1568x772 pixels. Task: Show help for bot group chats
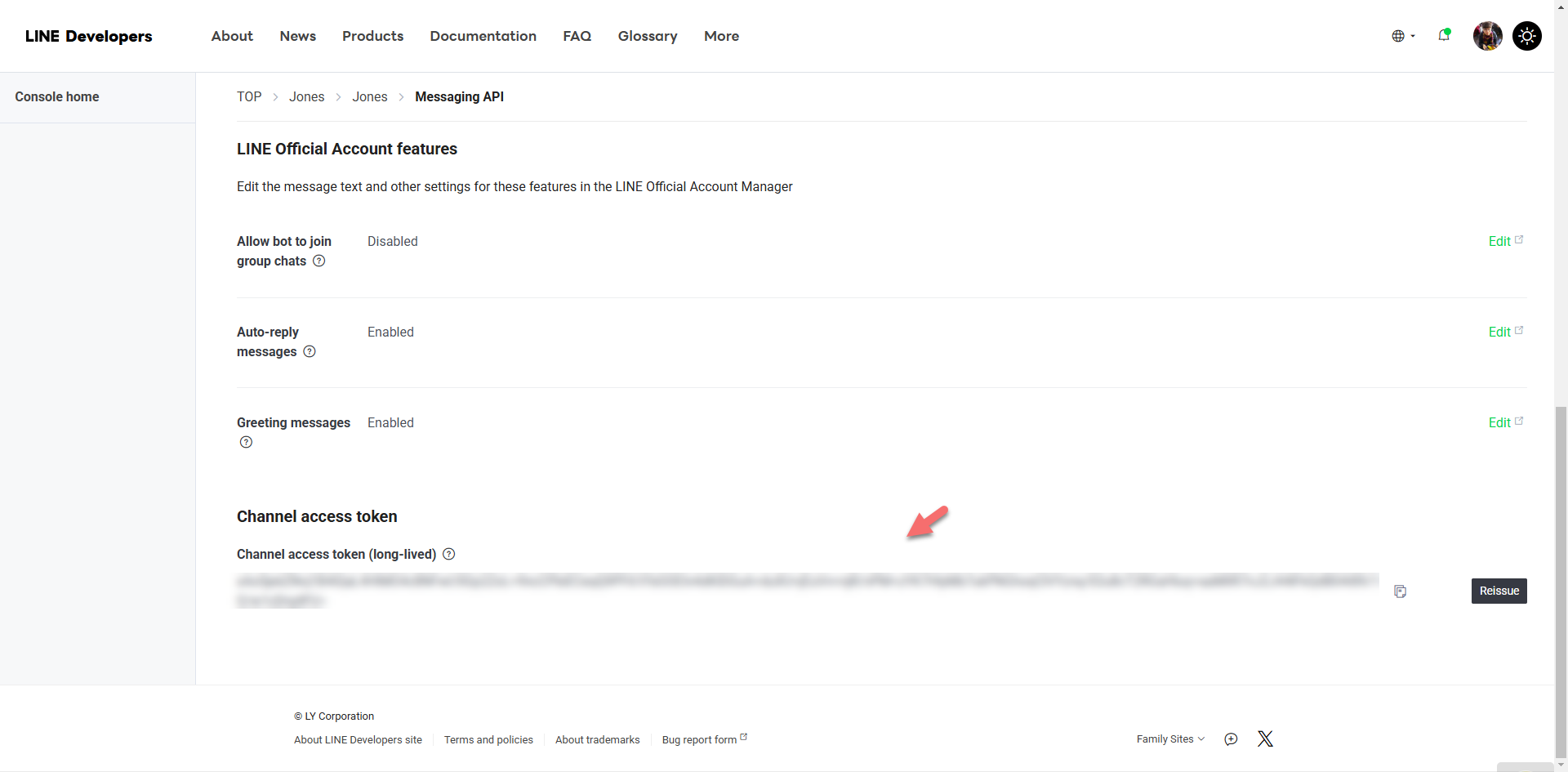(x=319, y=261)
